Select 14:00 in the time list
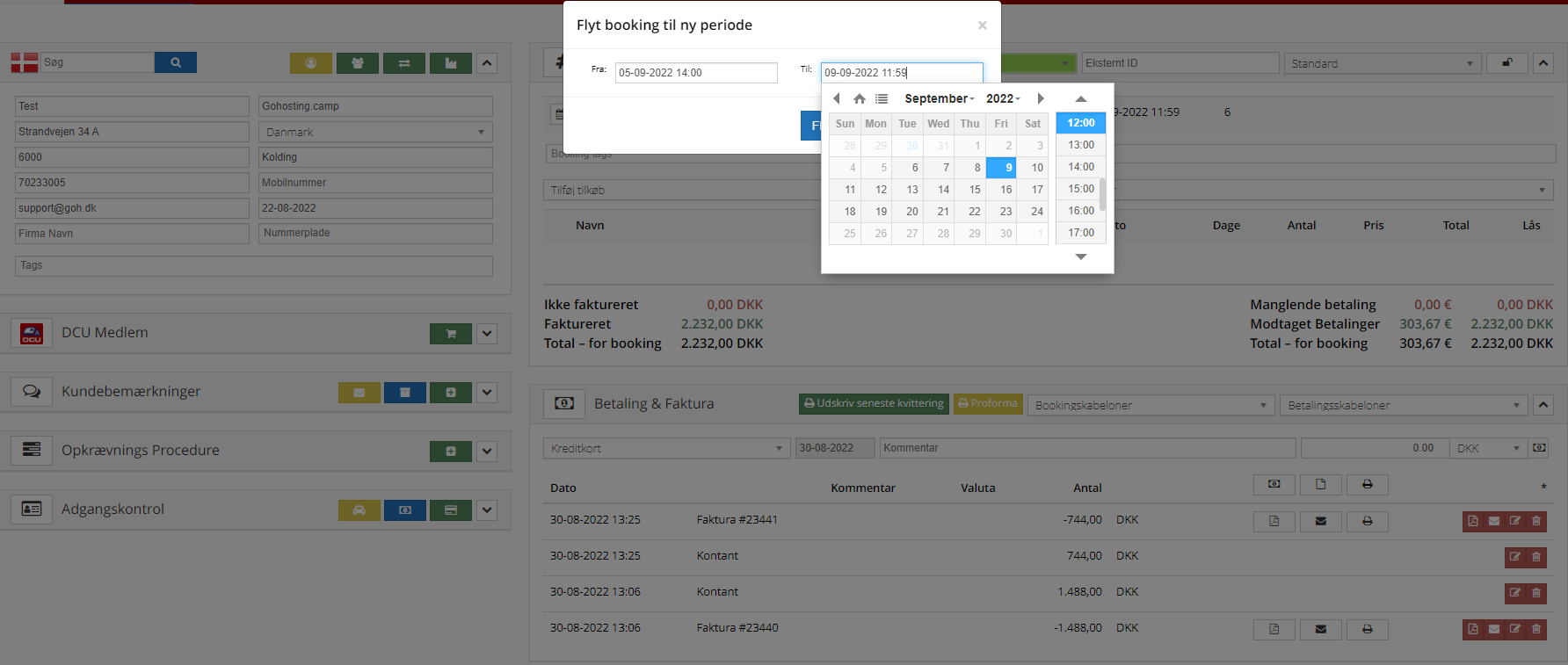The width and height of the screenshot is (1568, 665). point(1080,167)
